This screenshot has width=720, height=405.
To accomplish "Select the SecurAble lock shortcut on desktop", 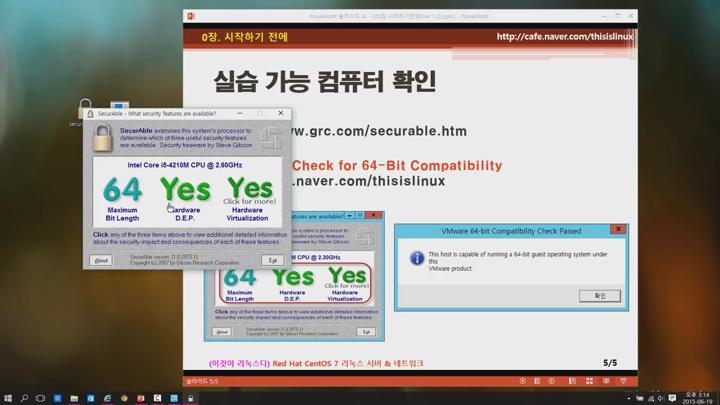I will (84, 110).
